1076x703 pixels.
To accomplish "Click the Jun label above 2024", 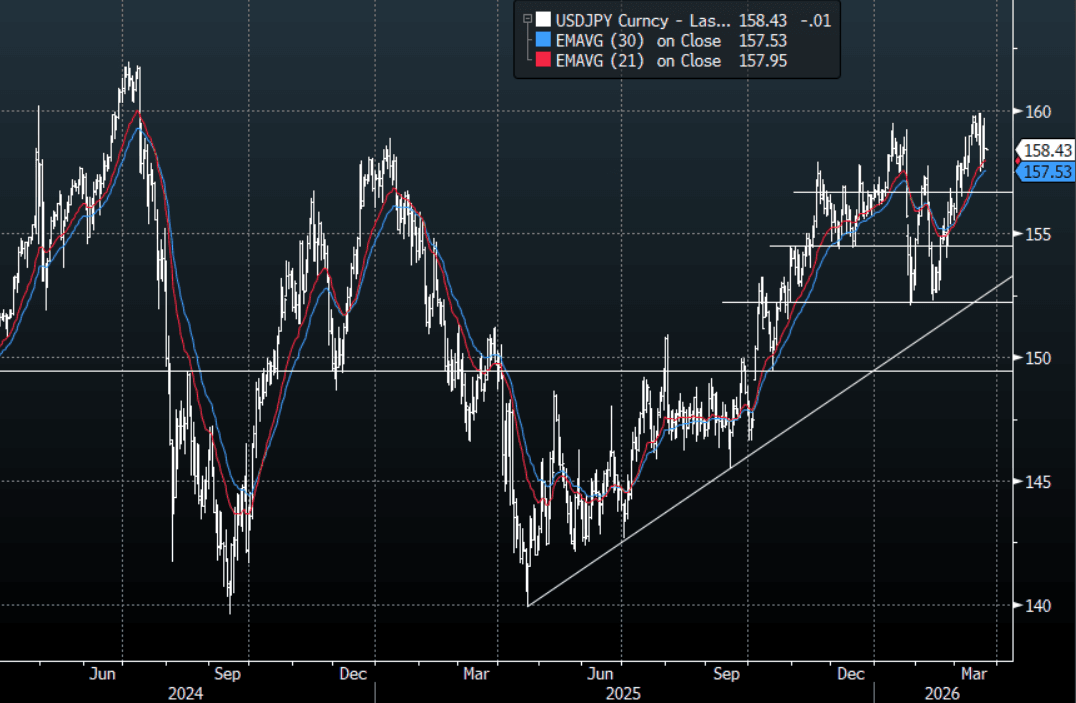I will click(102, 673).
